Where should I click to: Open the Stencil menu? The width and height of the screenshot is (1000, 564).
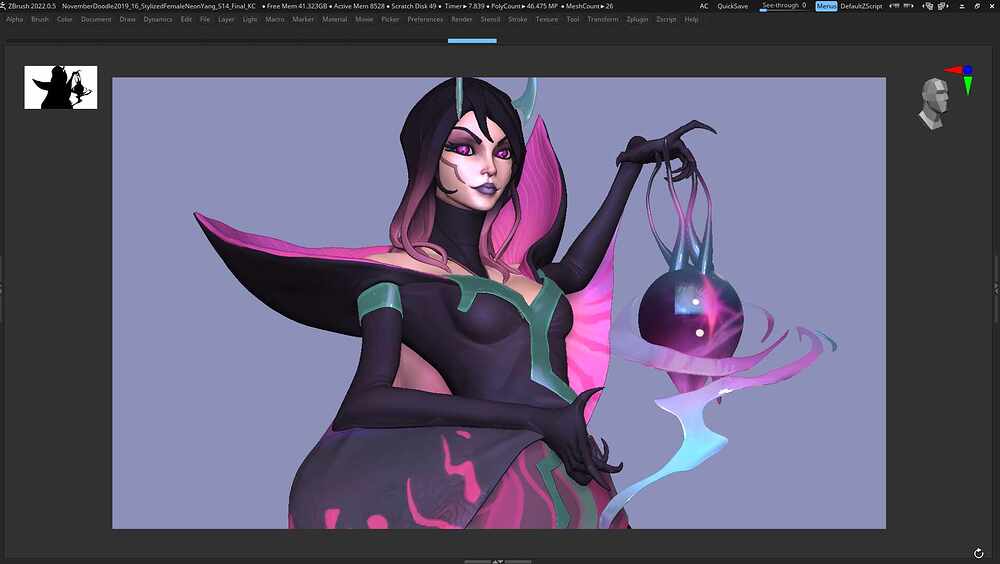pos(490,19)
